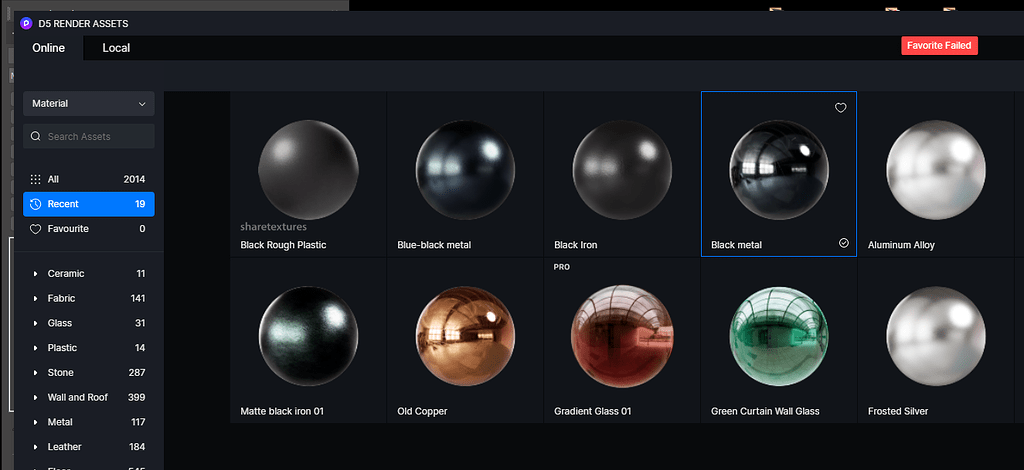Switch to the Local tab
1024x470 pixels.
click(116, 48)
